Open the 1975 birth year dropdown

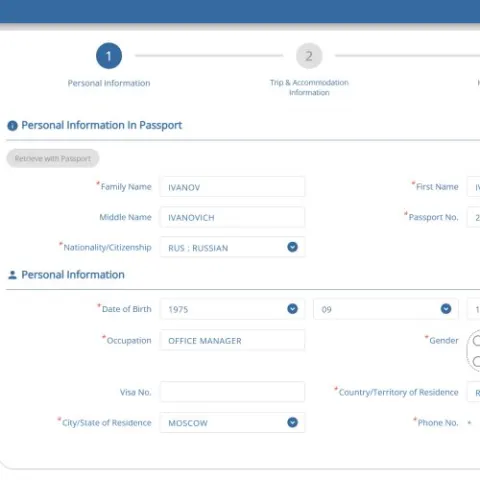click(x=232, y=309)
